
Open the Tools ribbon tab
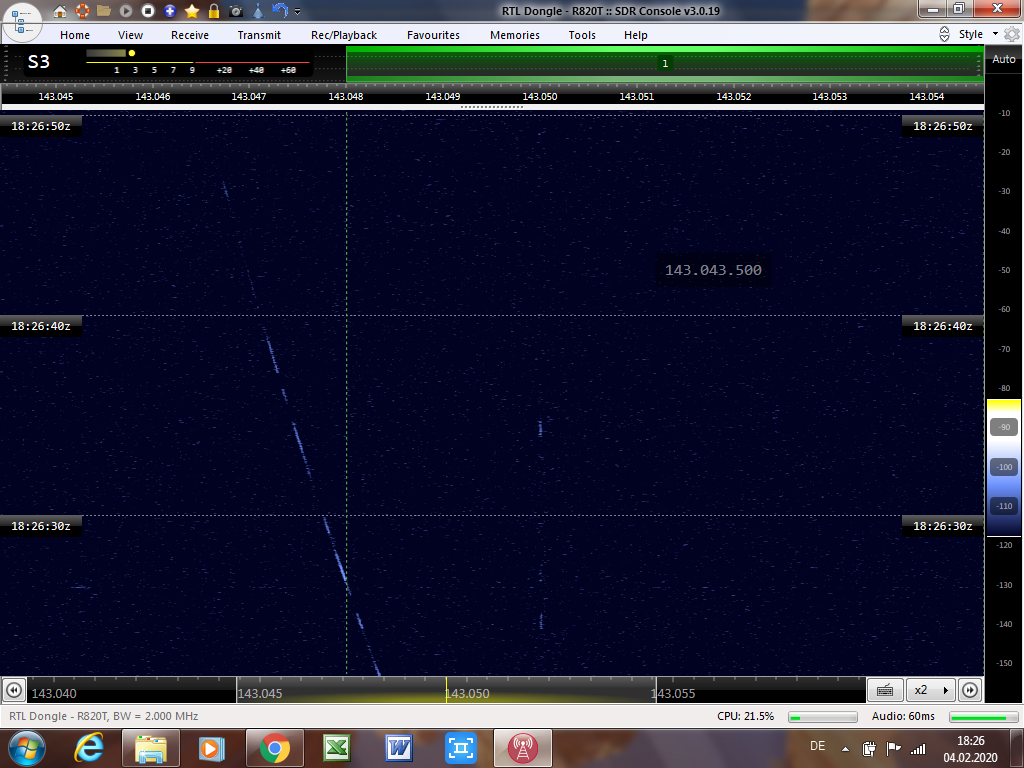(x=582, y=35)
